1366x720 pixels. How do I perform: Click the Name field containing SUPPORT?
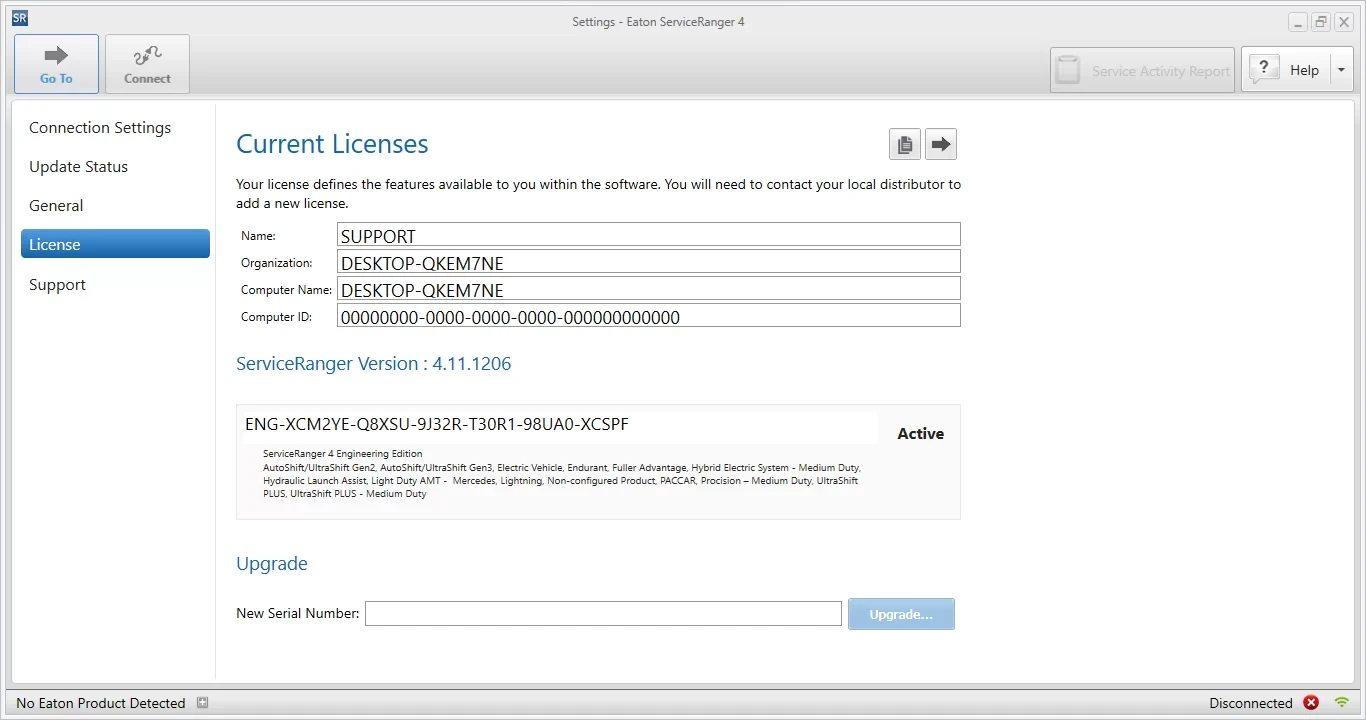[648, 236]
